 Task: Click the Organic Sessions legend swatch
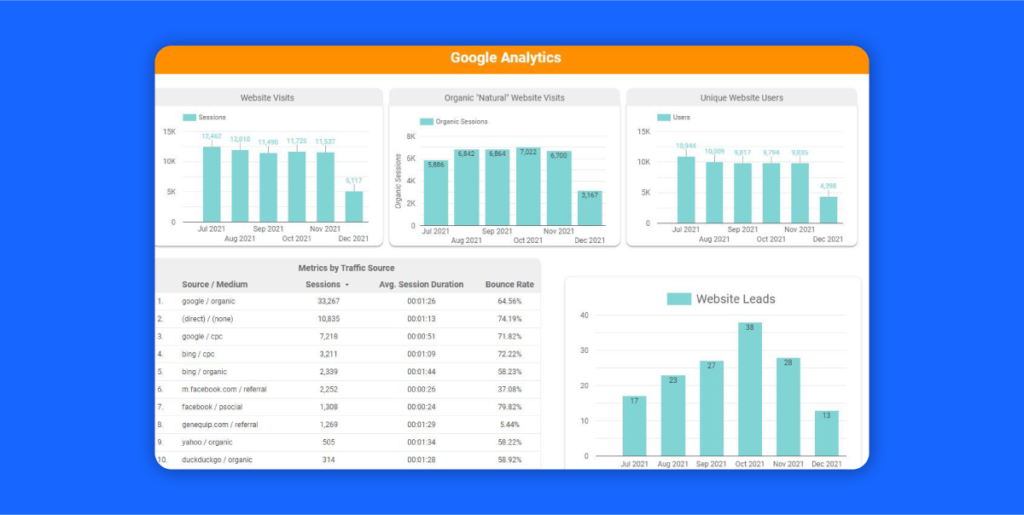click(426, 121)
